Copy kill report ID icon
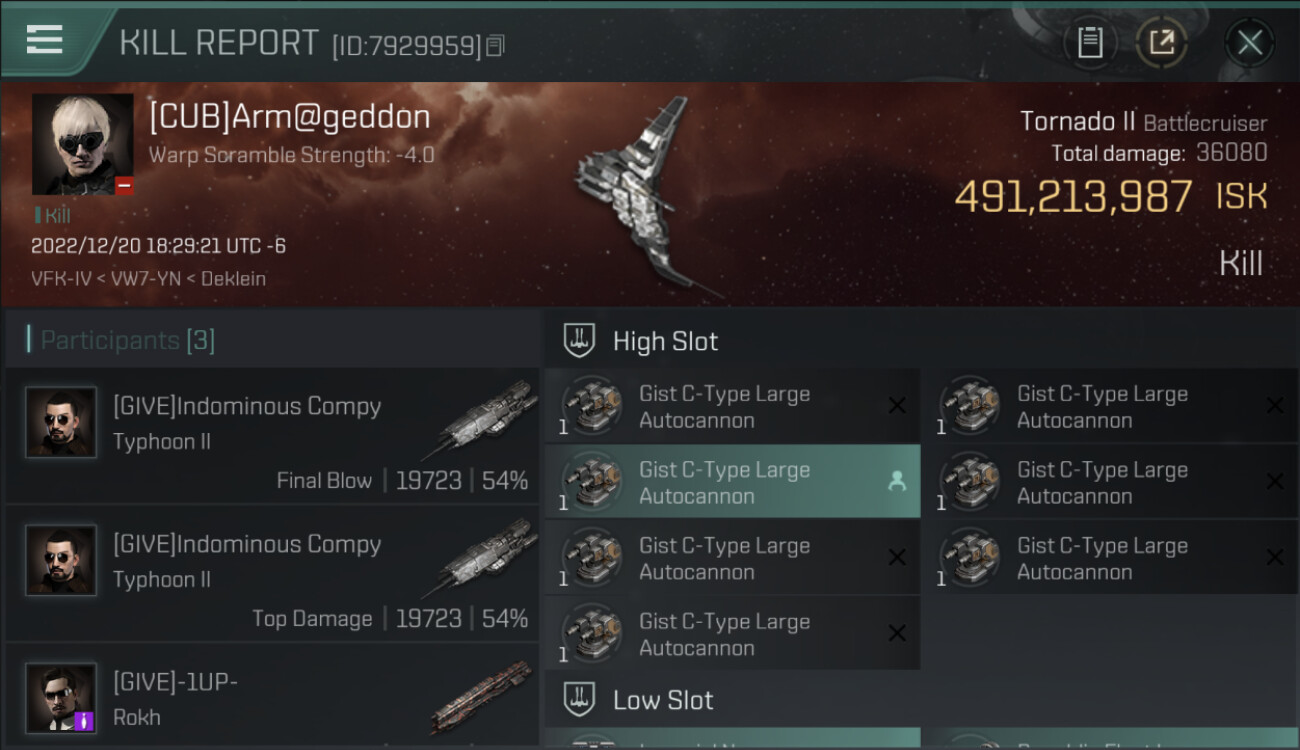 496,45
